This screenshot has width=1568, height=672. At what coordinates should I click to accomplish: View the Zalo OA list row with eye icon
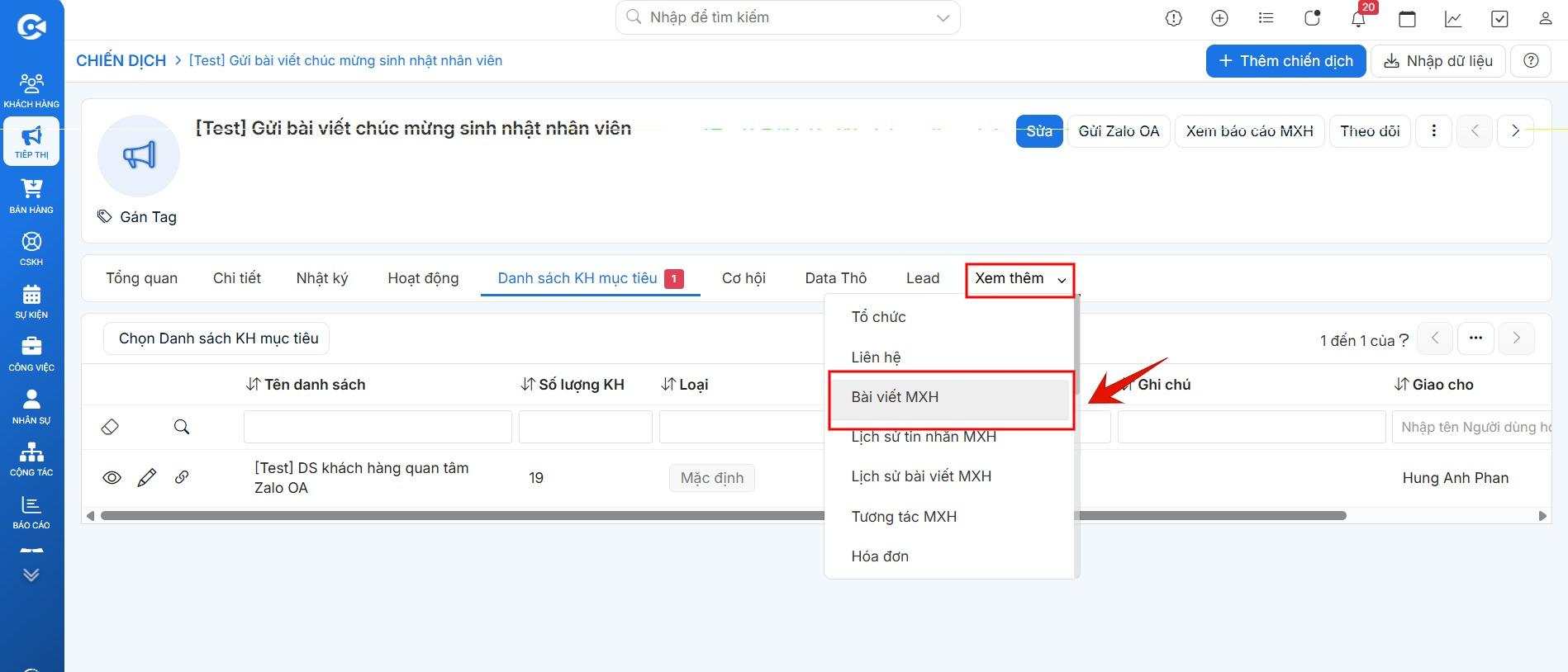pos(112,477)
